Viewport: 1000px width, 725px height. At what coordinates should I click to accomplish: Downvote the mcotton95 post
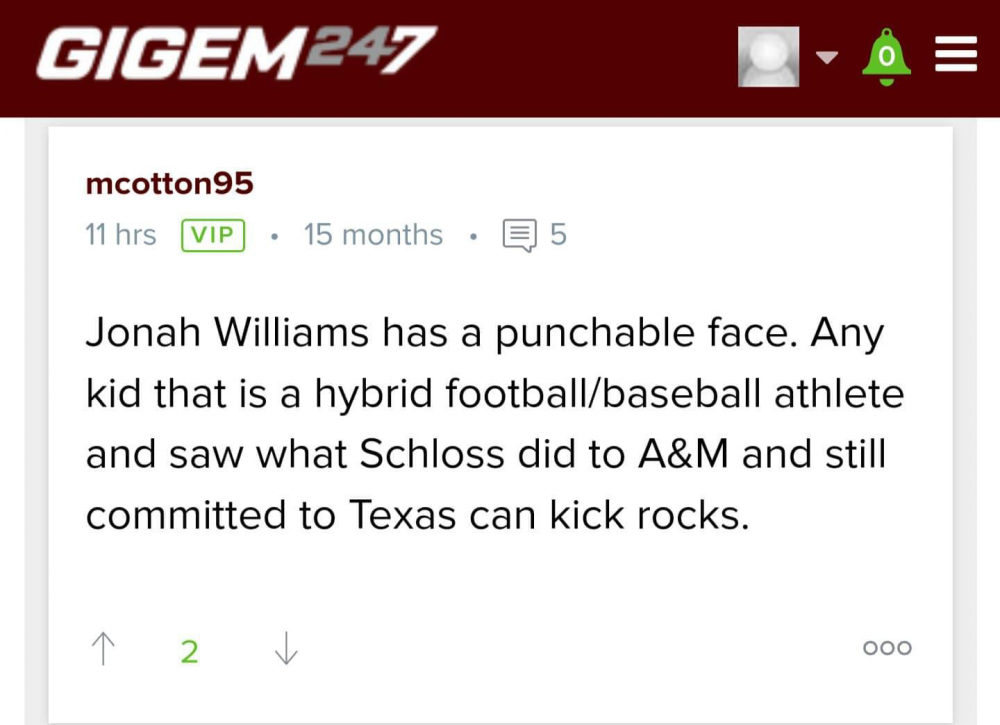click(x=286, y=649)
